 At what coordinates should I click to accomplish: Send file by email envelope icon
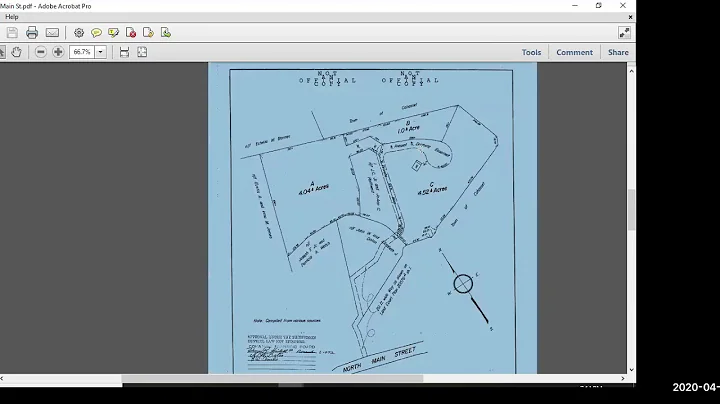click(x=52, y=33)
